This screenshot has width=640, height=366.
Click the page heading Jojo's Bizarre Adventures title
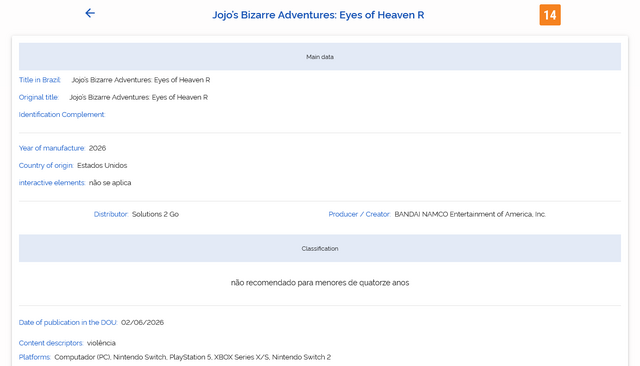coord(318,15)
